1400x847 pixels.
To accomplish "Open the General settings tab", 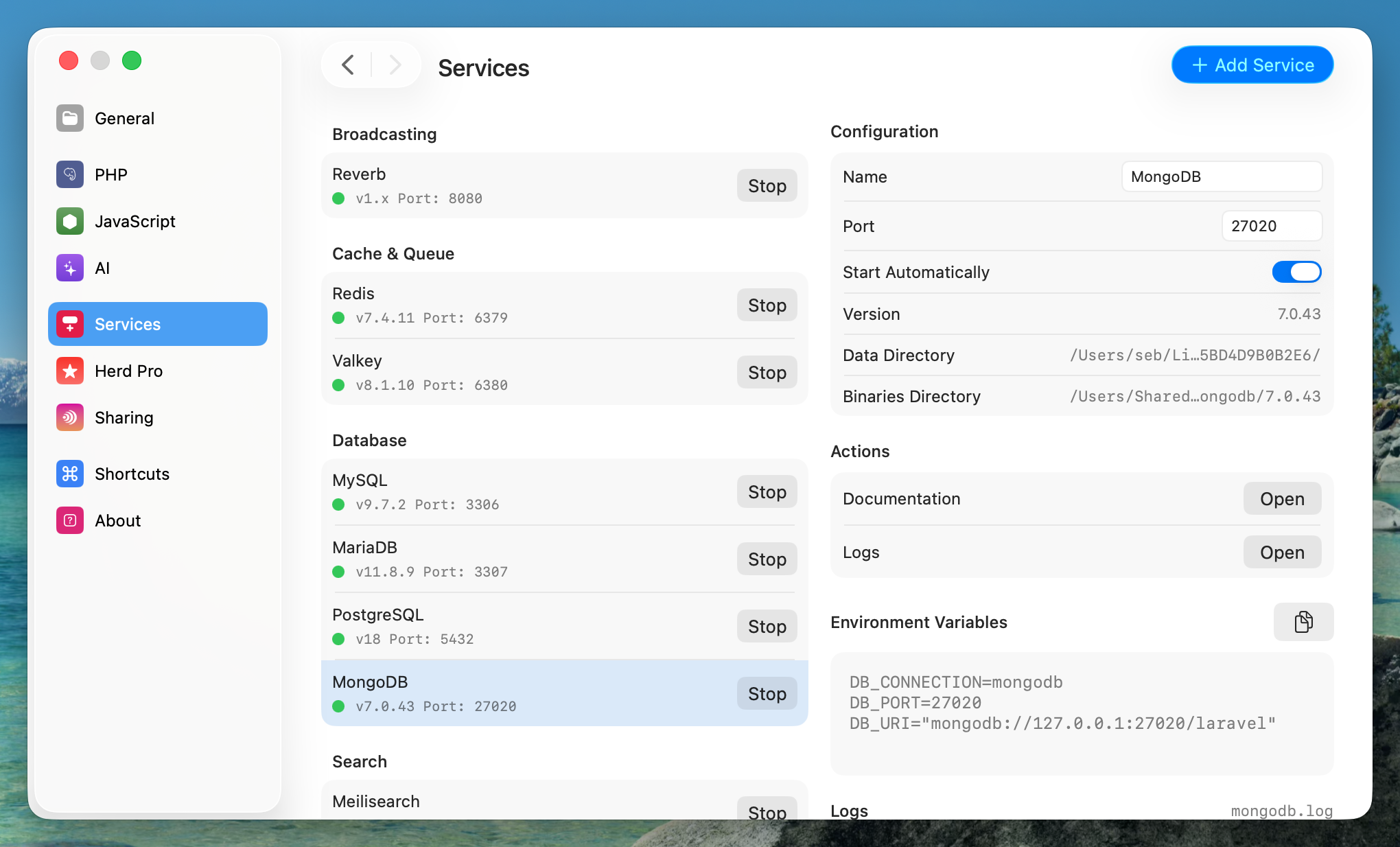I will point(158,118).
